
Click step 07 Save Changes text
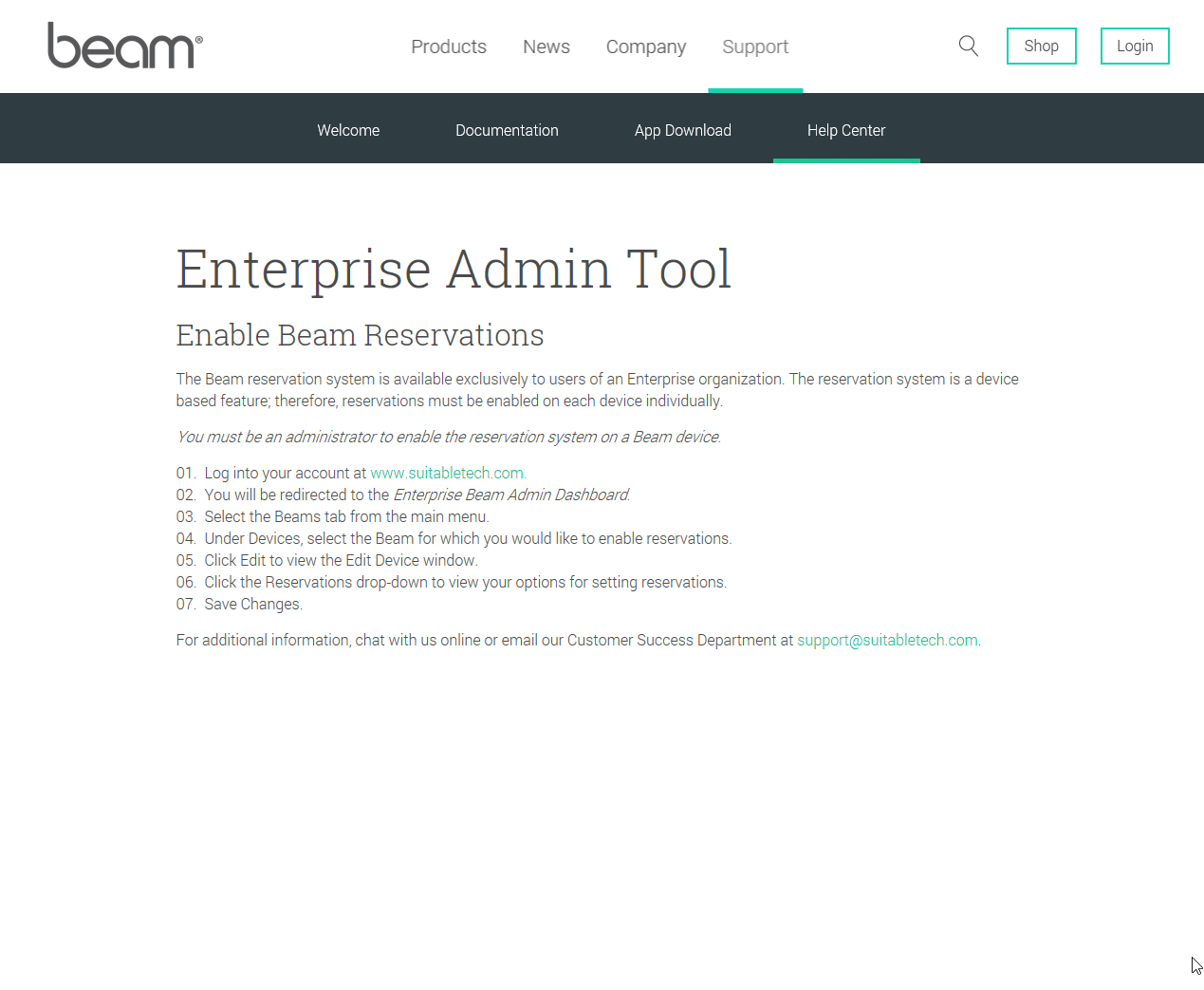click(240, 604)
